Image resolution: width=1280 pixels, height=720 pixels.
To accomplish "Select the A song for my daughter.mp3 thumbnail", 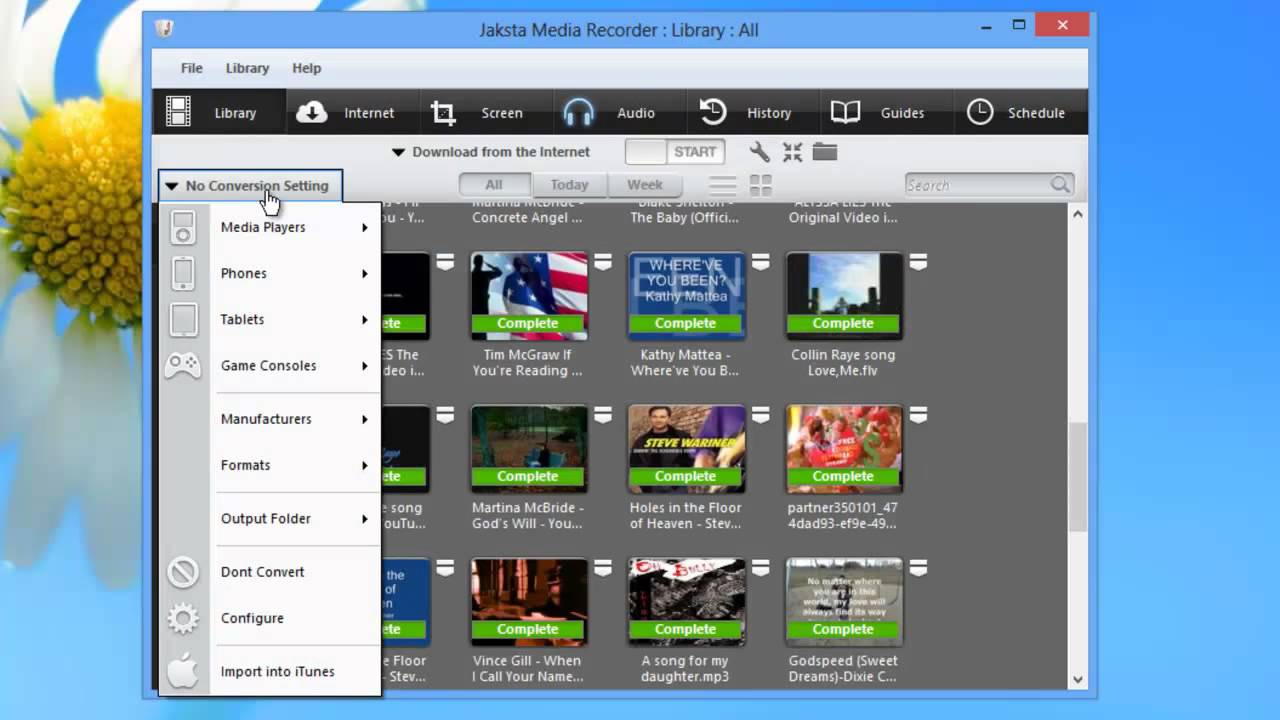I will tap(686, 601).
